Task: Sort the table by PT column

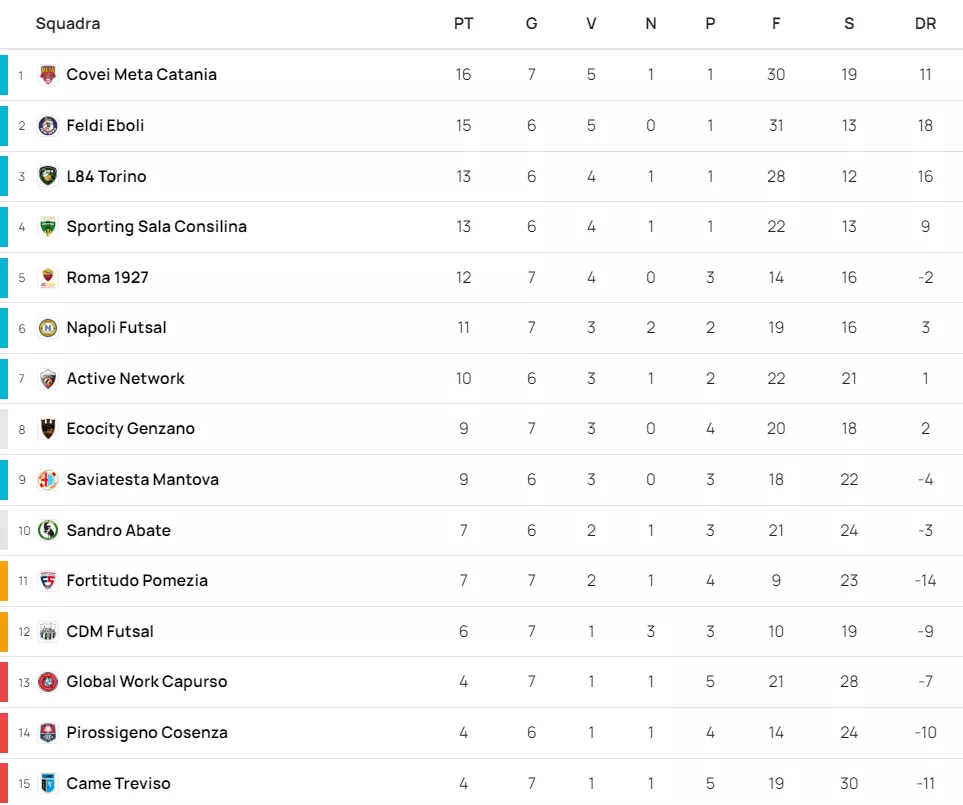Action: tap(463, 24)
